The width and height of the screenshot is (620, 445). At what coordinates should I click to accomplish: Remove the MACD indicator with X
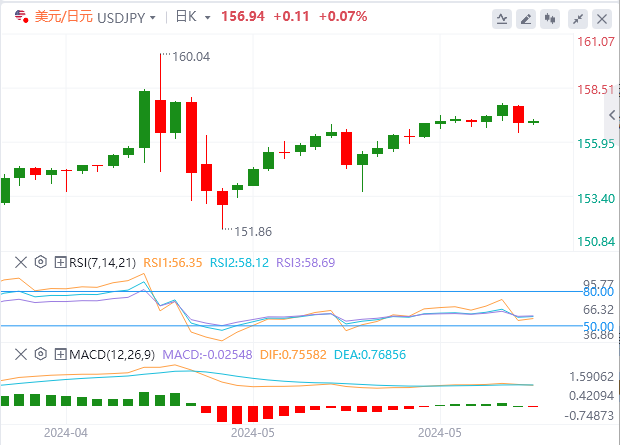pyautogui.click(x=21, y=354)
